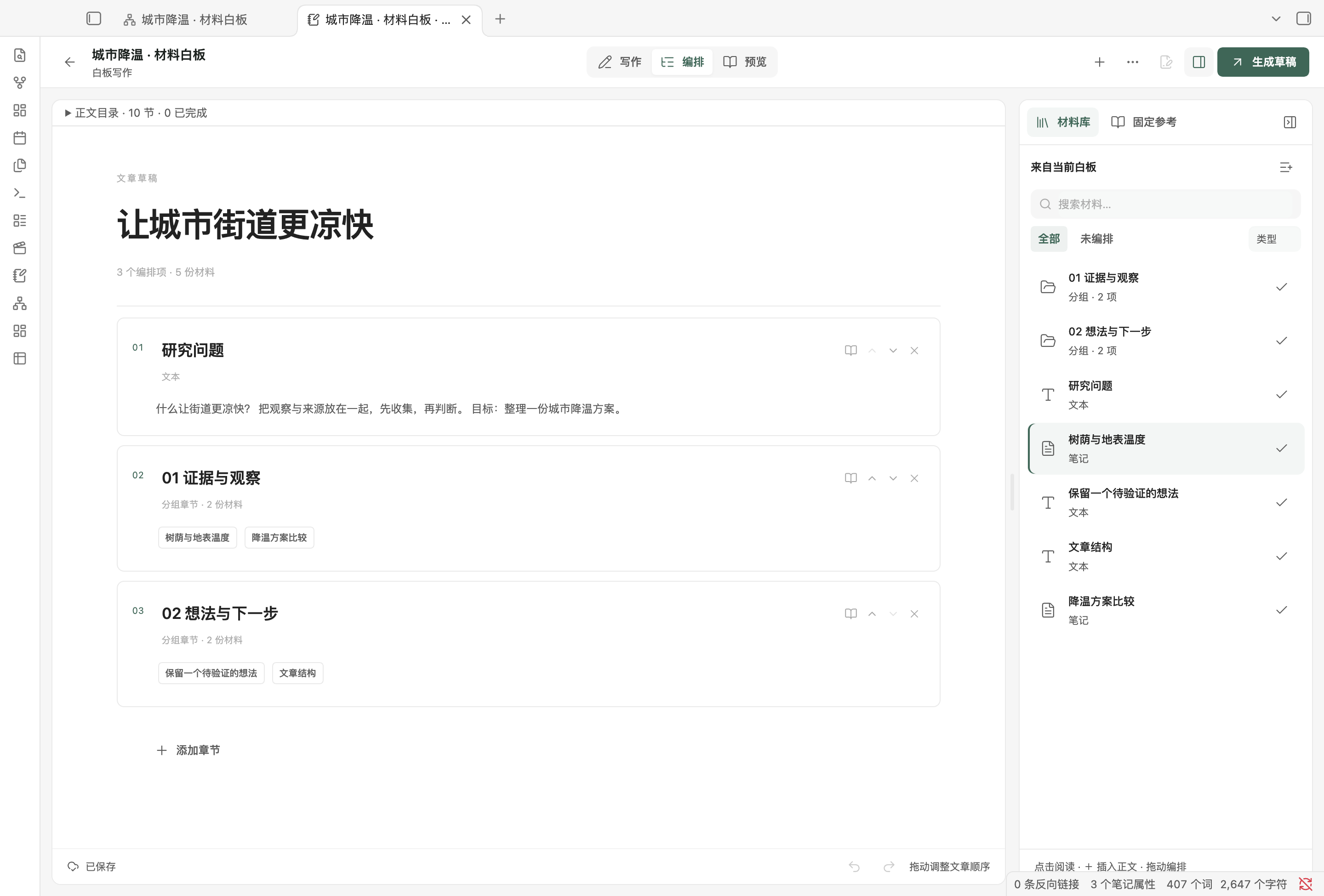This screenshot has height=896, width=1324.
Task: Click the plus icon in header toolbar
Action: (x=1100, y=62)
